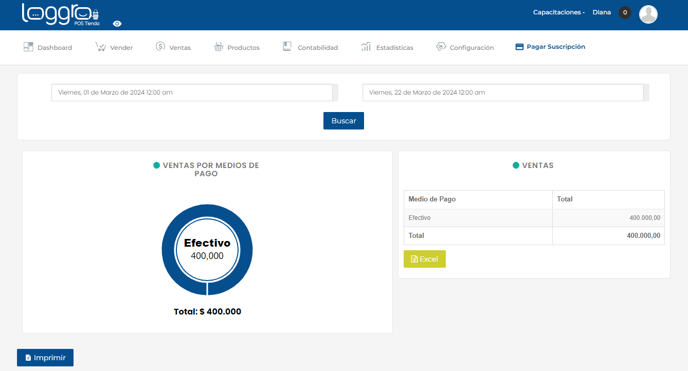Click the bold total amount 400.000,00
The height and width of the screenshot is (371, 688).
643,235
